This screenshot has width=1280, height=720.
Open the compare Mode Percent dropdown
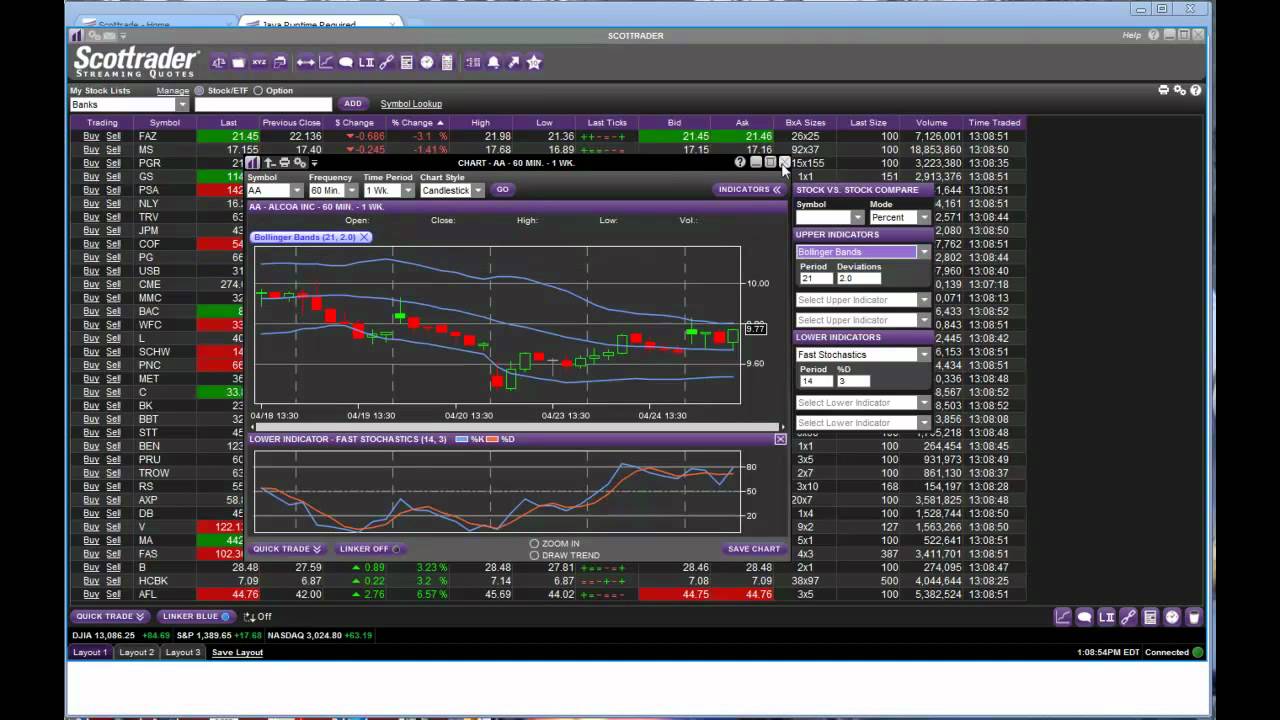(924, 217)
